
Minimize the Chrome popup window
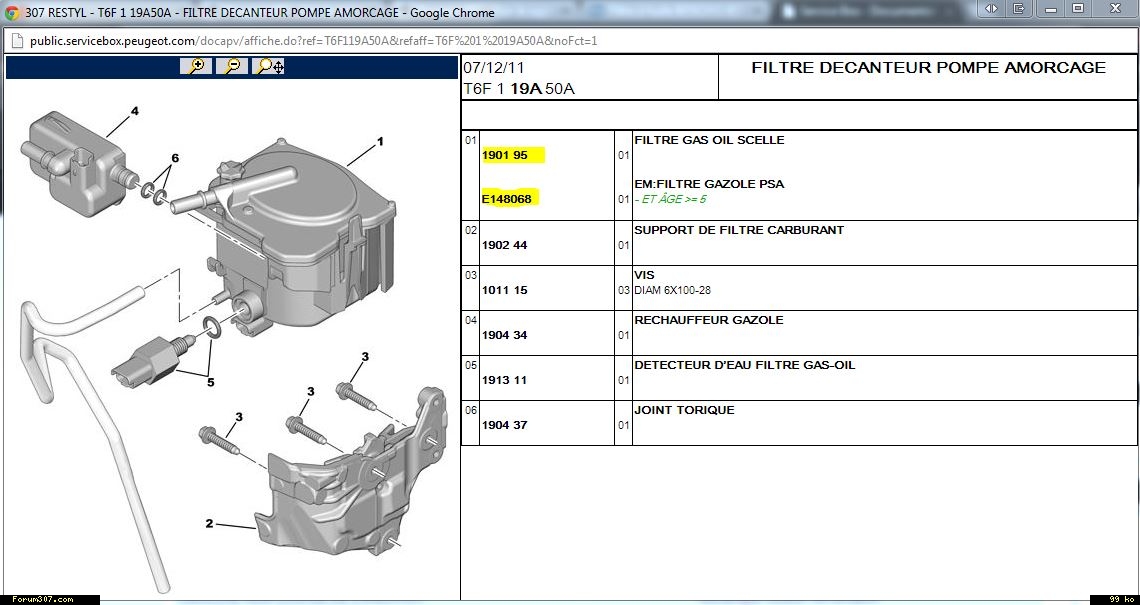[x=1051, y=9]
